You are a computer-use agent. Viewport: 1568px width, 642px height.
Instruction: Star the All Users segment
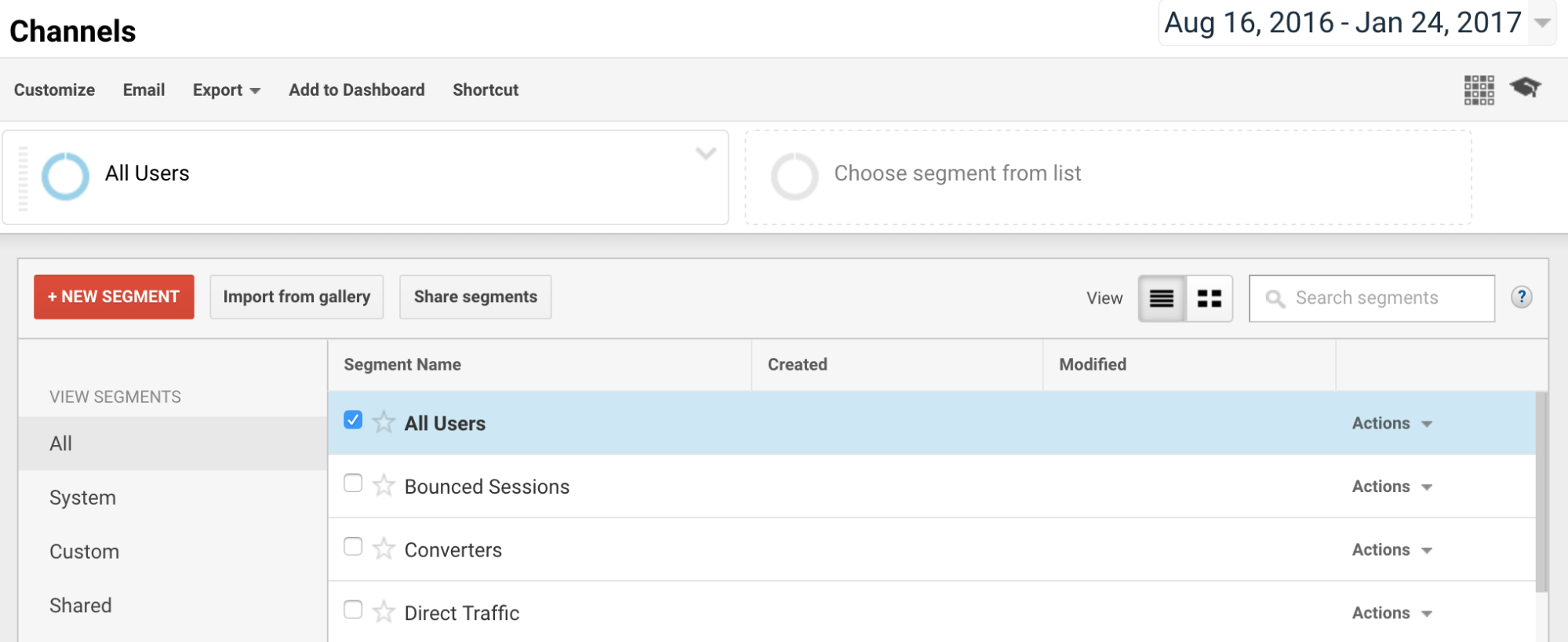point(384,423)
